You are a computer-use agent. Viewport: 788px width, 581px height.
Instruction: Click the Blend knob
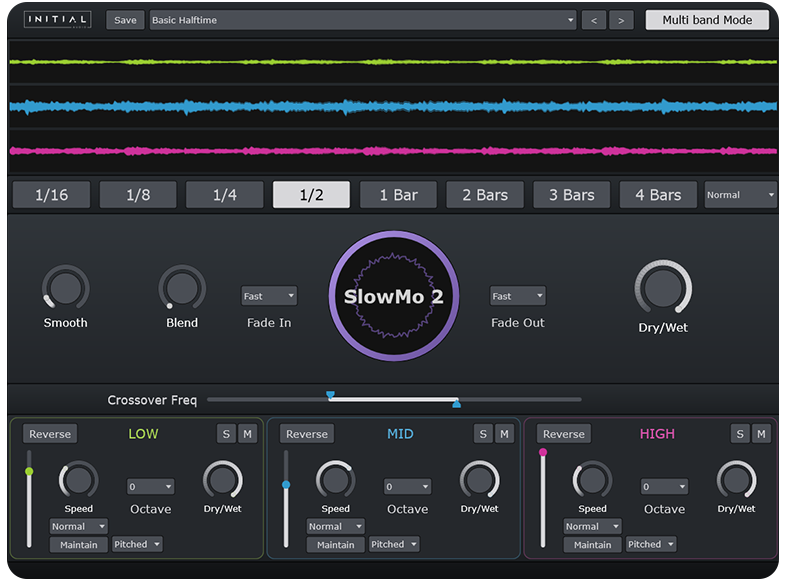click(182, 289)
